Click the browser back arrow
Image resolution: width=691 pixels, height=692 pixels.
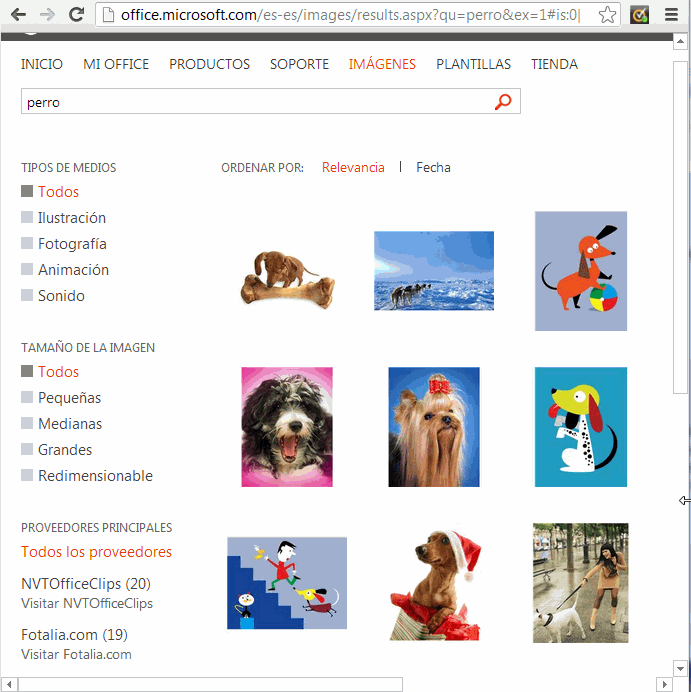point(17,15)
